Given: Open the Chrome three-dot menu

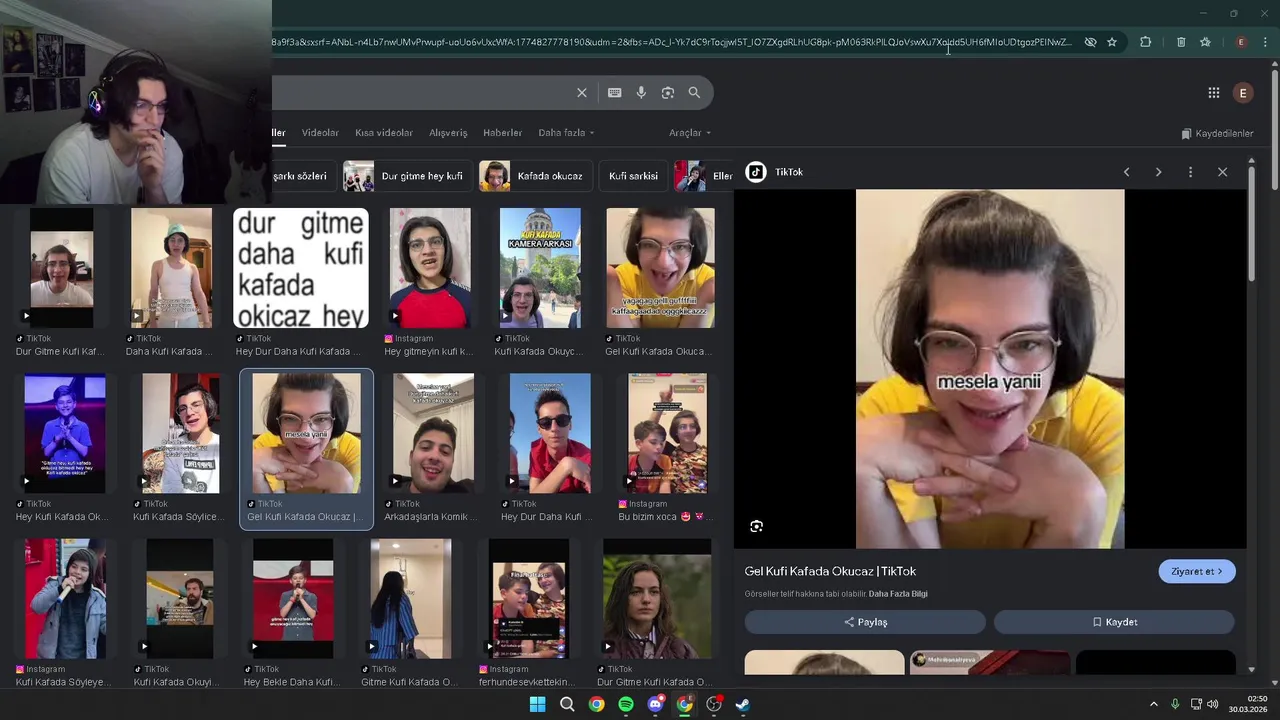Looking at the screenshot, I should point(1266,42).
